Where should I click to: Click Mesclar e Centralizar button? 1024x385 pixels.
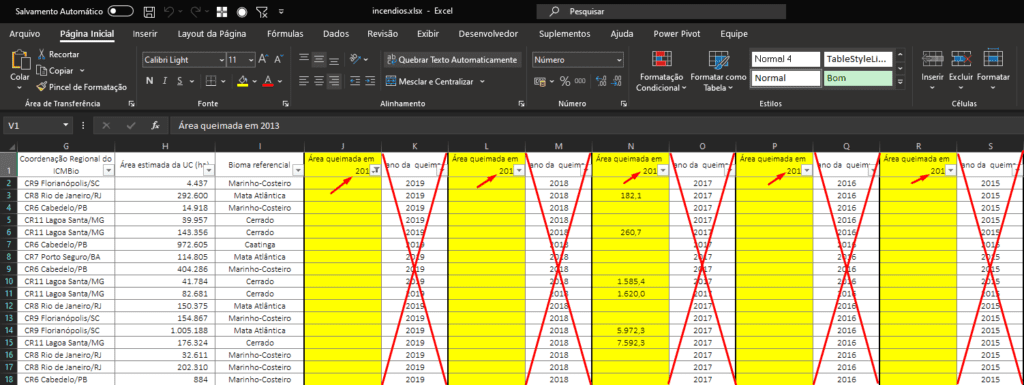(x=430, y=81)
